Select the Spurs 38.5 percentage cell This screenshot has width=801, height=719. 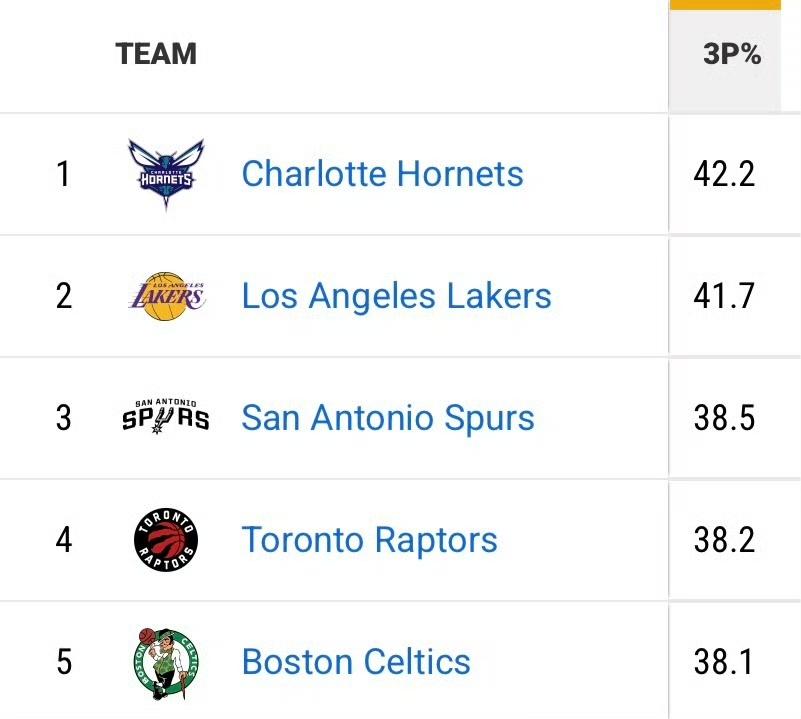[x=723, y=418]
